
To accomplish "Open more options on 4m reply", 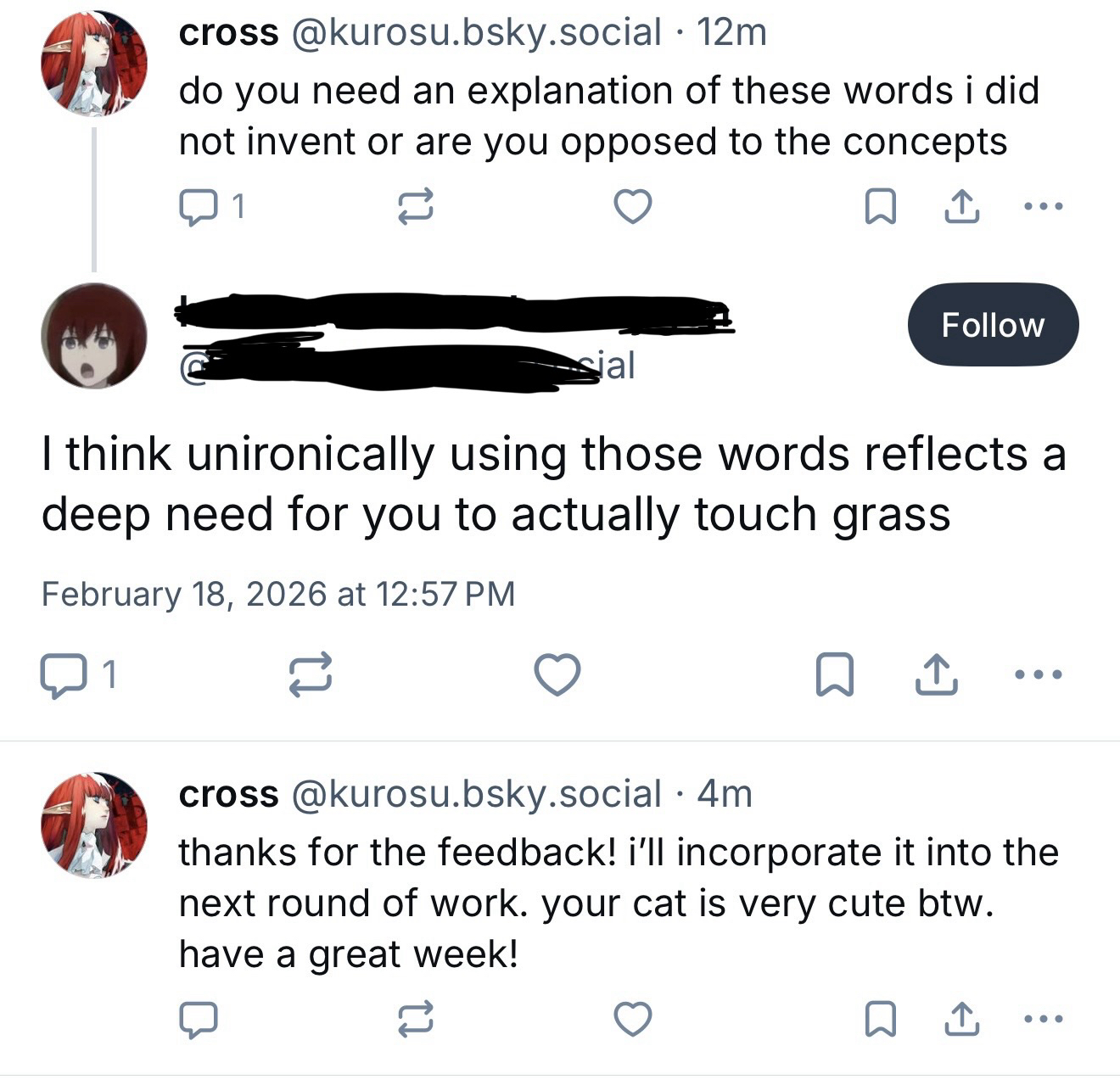I will 1043,1019.
